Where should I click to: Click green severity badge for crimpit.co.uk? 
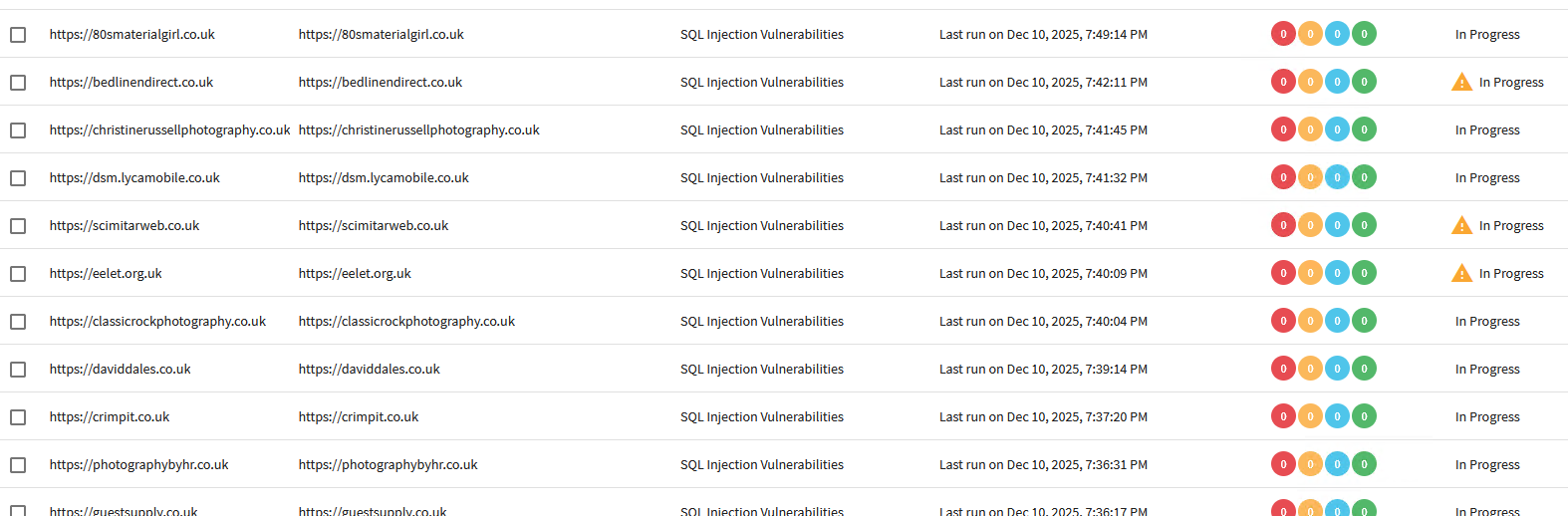[x=1364, y=416]
